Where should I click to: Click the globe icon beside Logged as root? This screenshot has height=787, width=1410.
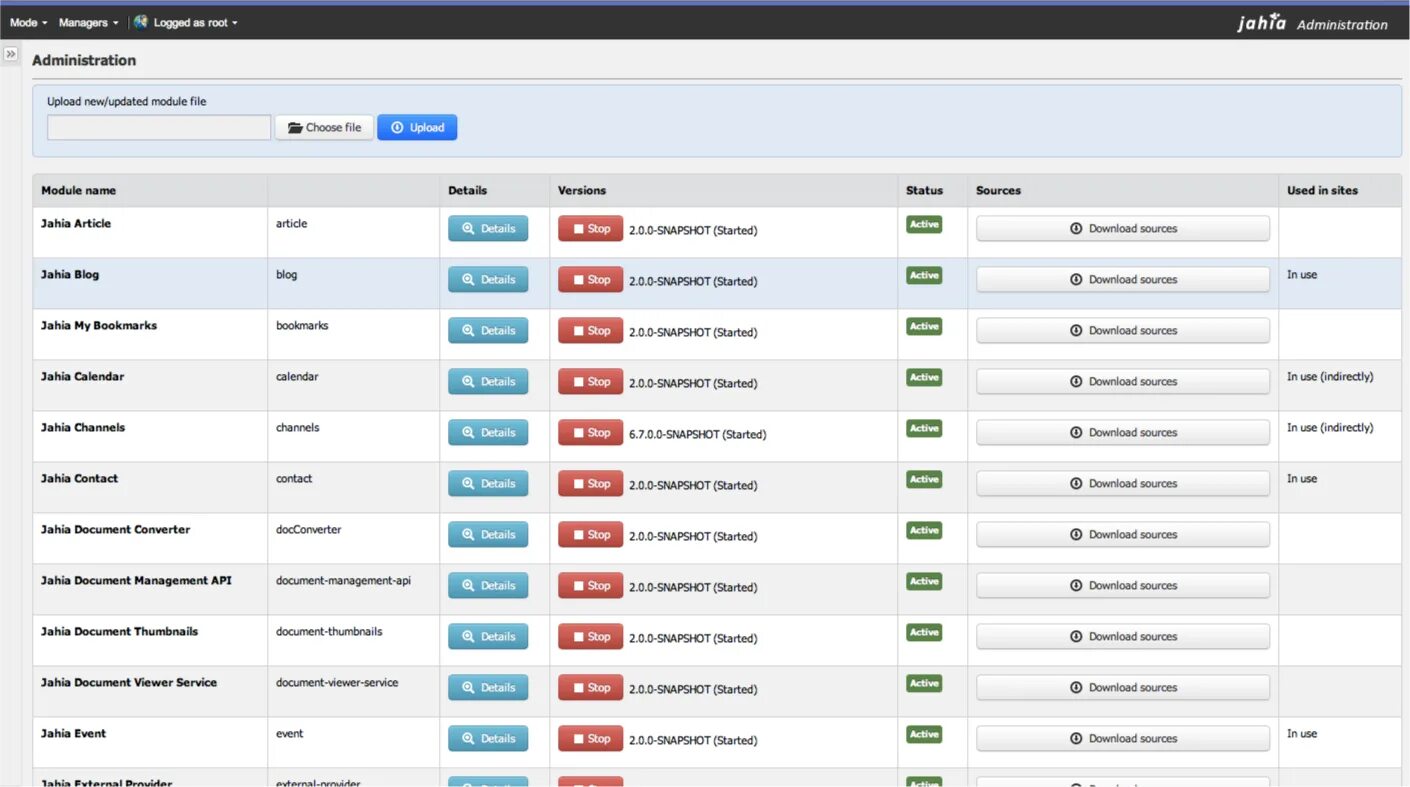(x=141, y=21)
